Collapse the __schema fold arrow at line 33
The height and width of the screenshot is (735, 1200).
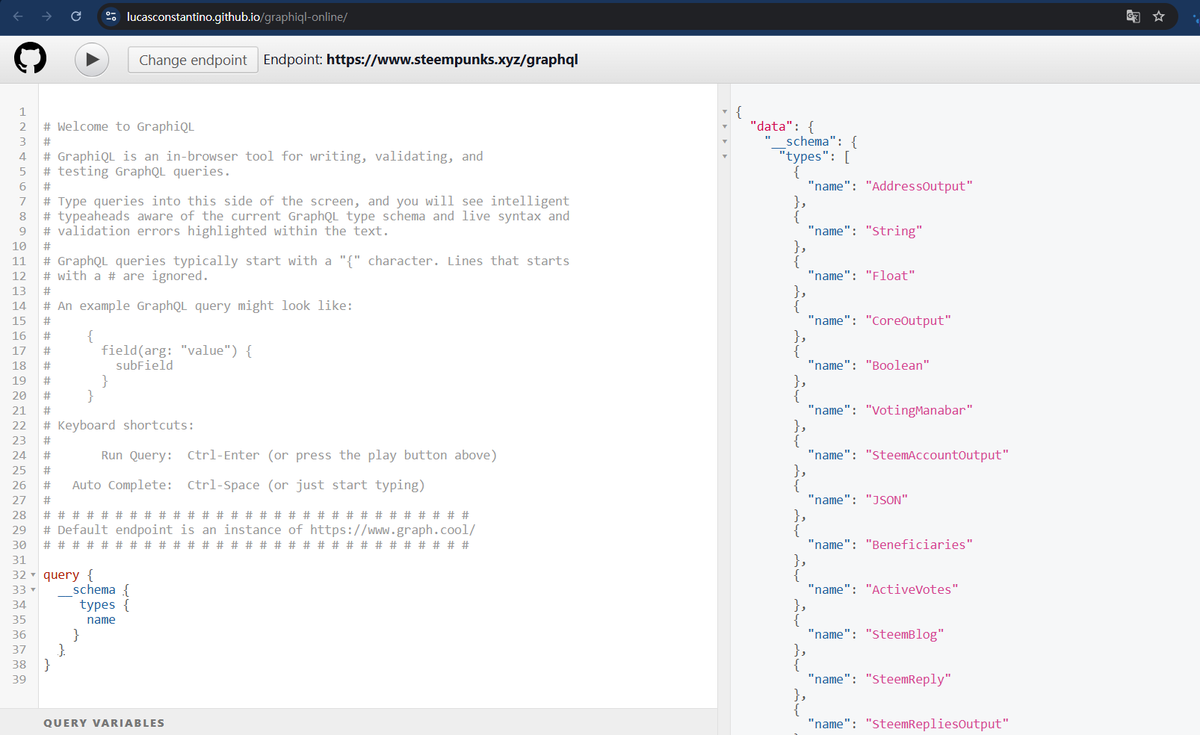[x=35, y=590]
